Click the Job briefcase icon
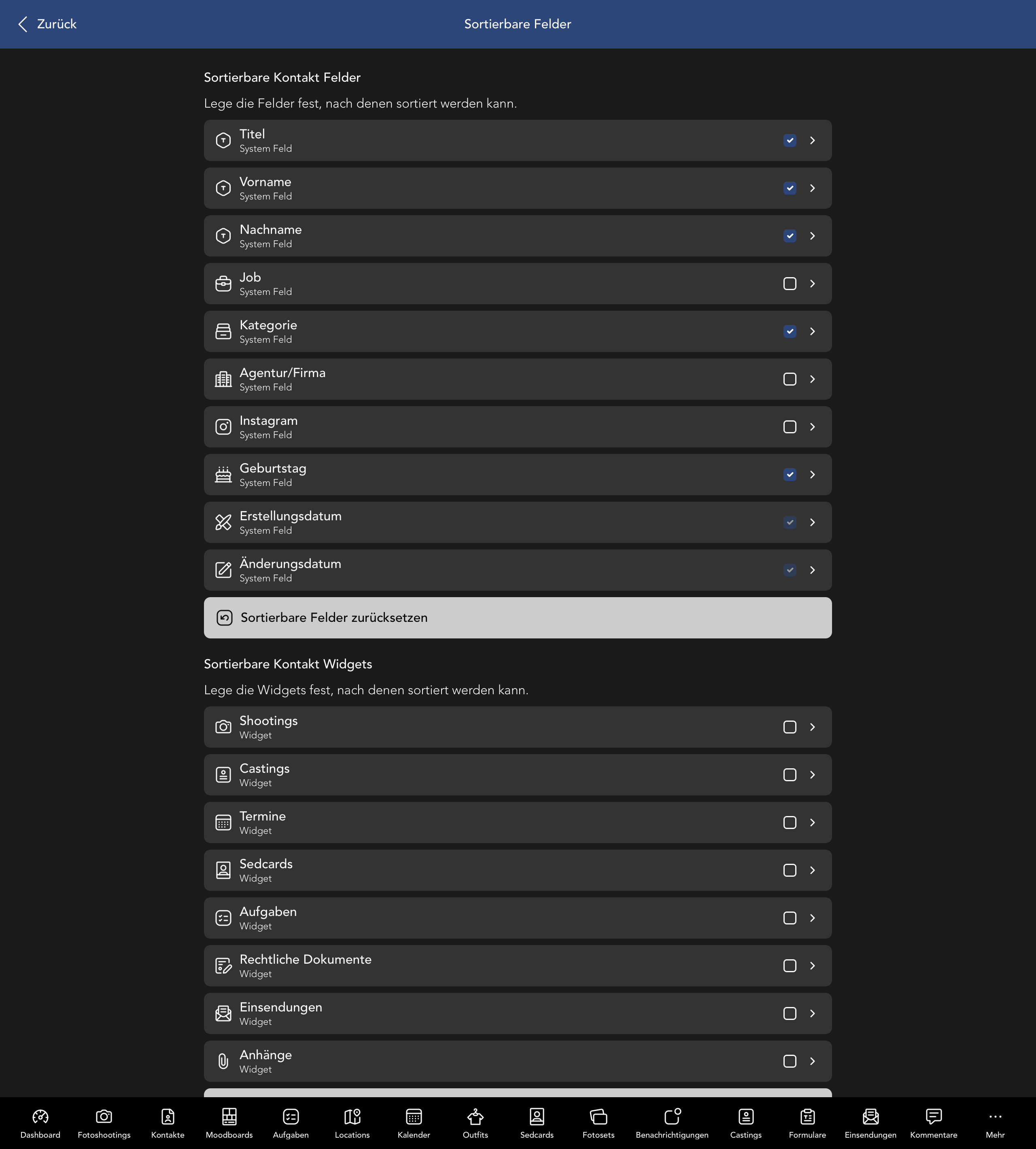The image size is (1036, 1149). 223,284
